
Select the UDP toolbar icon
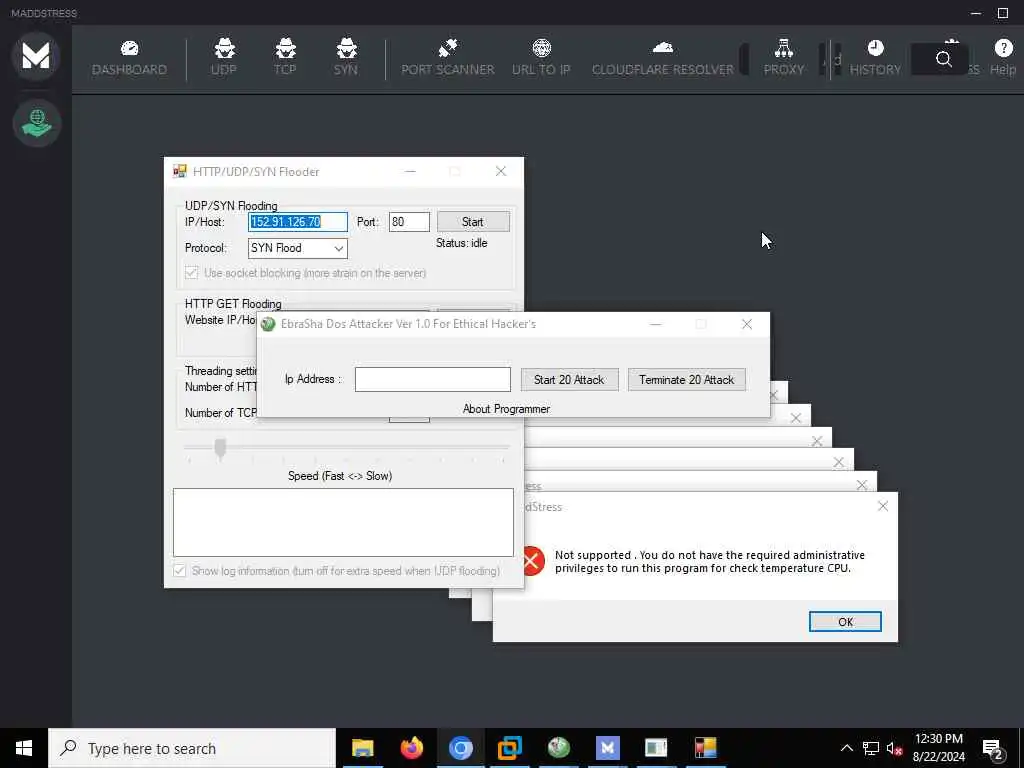coord(224,57)
